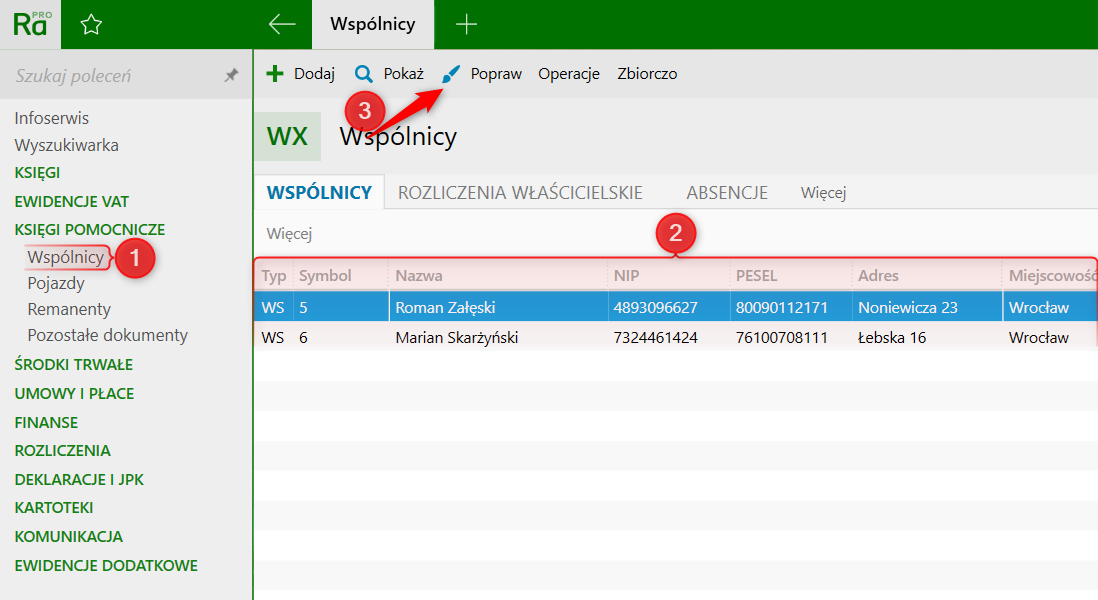Click PESEL value 76100708111
The image size is (1098, 600).
(x=781, y=337)
